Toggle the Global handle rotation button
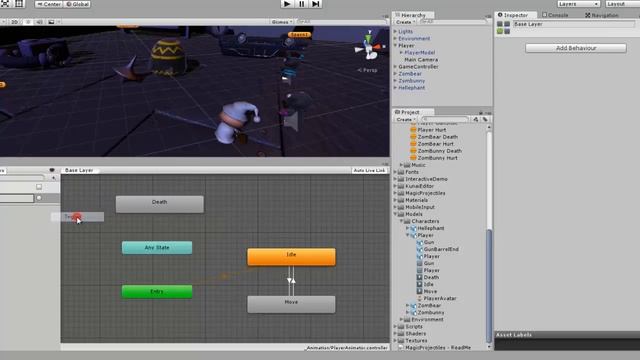 tap(77, 4)
